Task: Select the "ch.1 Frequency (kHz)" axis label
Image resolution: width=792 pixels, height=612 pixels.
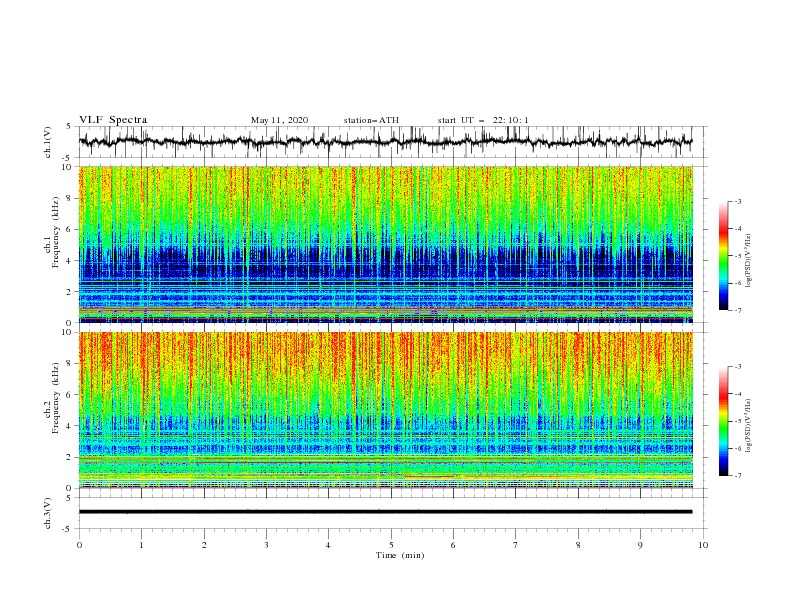Action: point(53,230)
